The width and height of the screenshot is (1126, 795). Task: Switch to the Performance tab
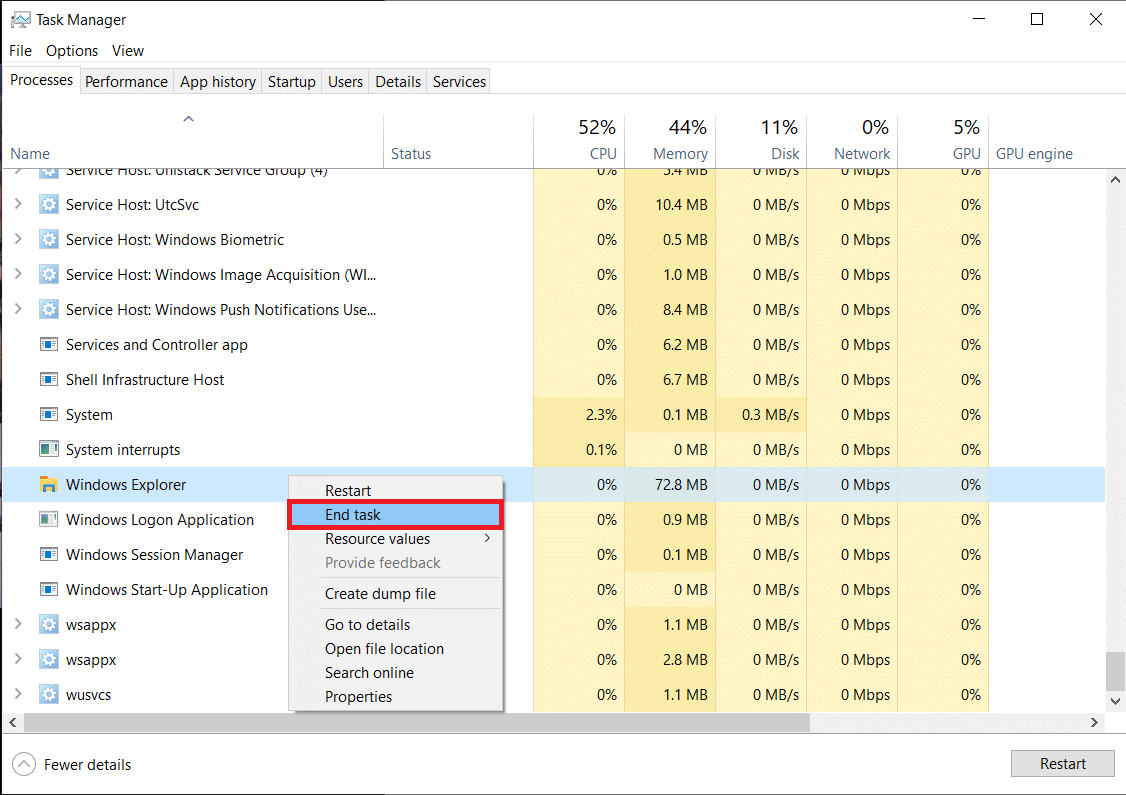[126, 82]
